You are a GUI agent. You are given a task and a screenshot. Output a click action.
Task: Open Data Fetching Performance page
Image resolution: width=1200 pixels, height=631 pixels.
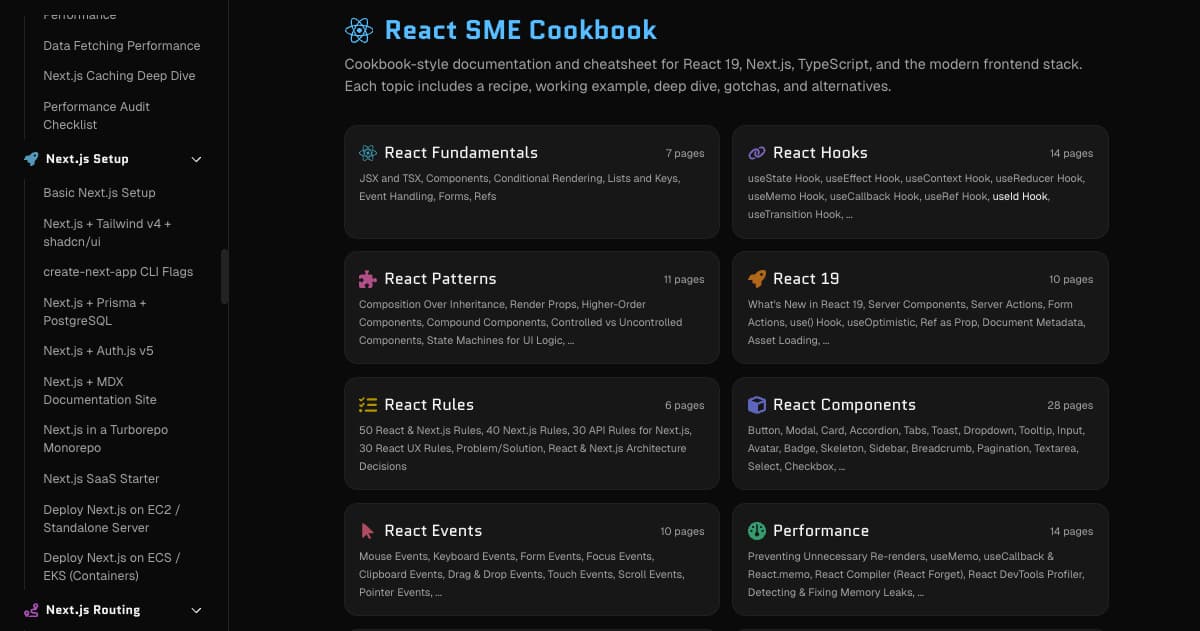click(122, 46)
